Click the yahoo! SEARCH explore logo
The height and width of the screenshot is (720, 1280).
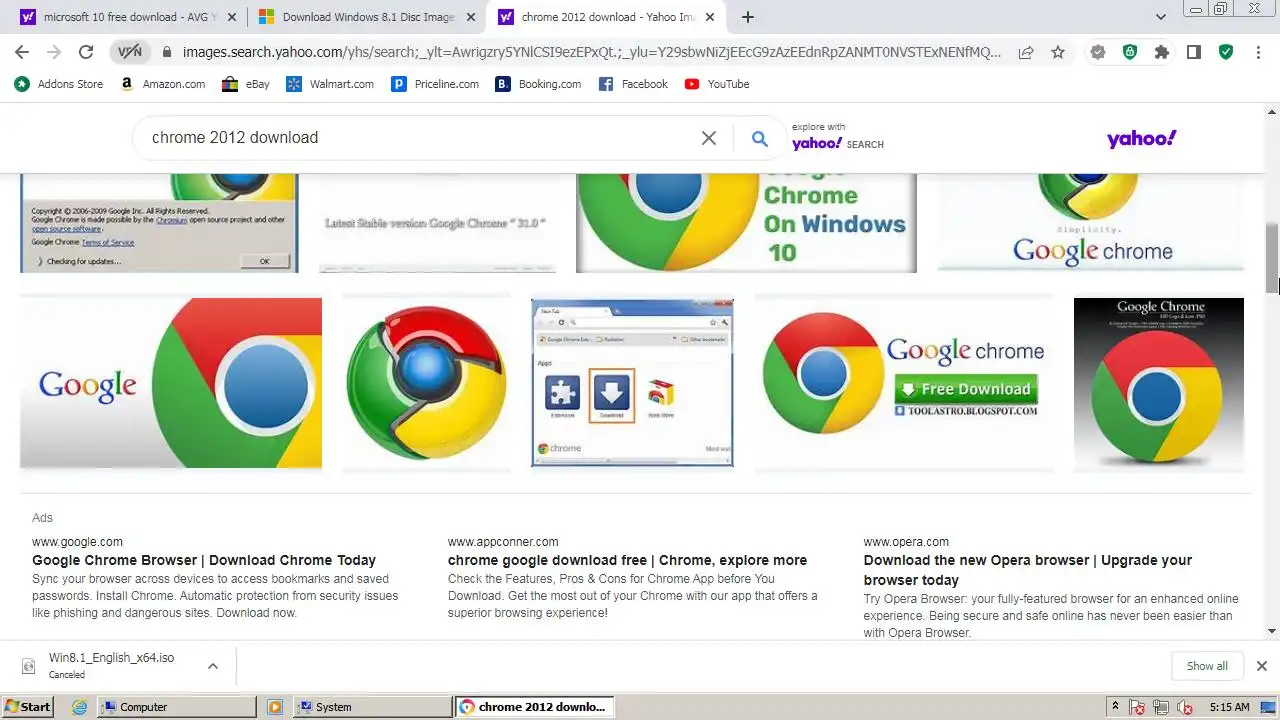838,143
